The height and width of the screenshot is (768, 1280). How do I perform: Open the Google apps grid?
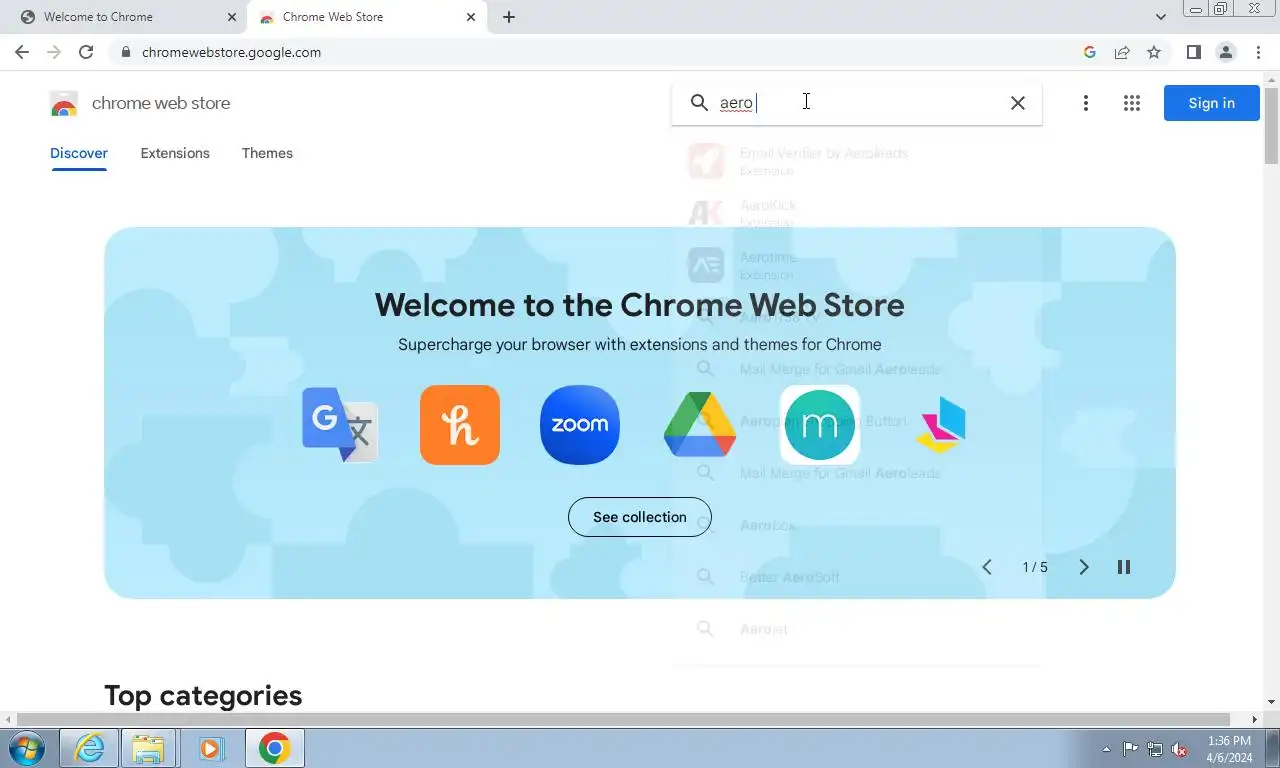click(1132, 103)
